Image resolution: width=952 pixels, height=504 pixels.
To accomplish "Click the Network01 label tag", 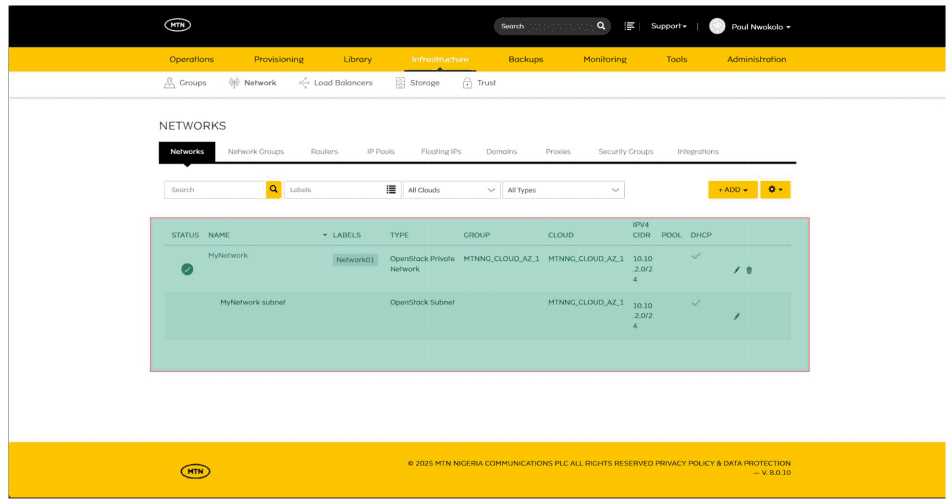I will coord(355,260).
